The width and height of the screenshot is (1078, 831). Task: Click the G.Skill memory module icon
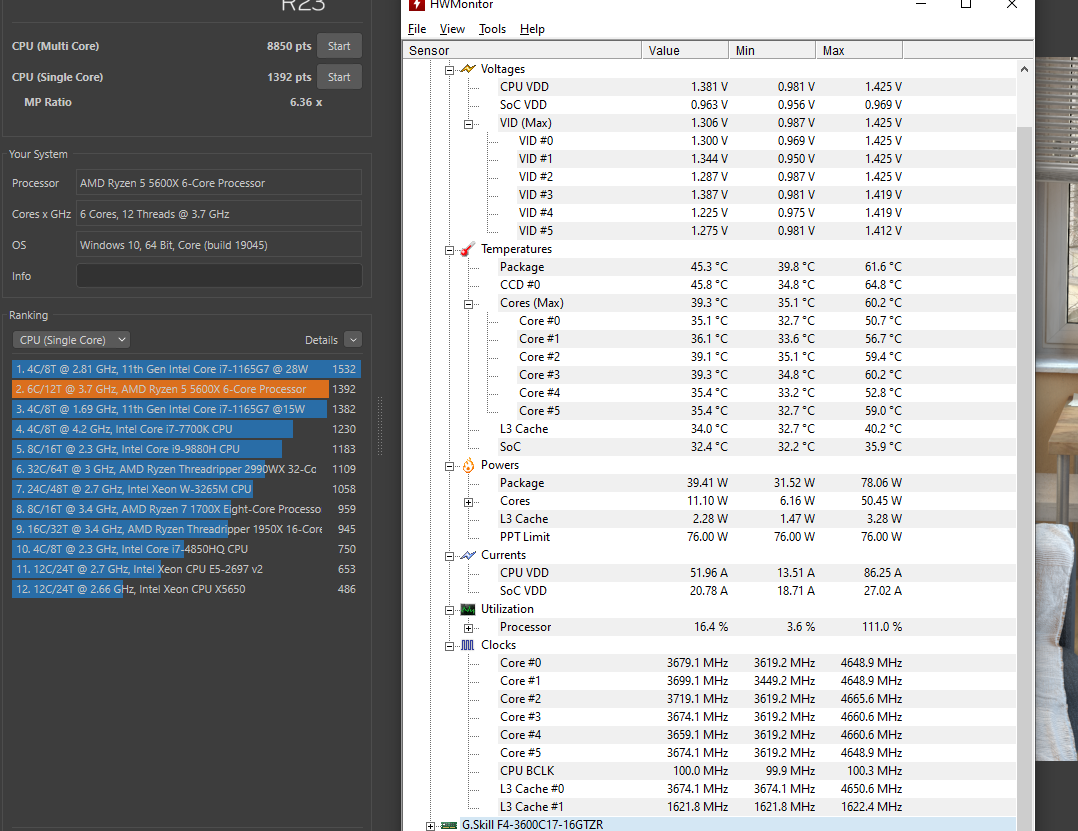click(449, 825)
